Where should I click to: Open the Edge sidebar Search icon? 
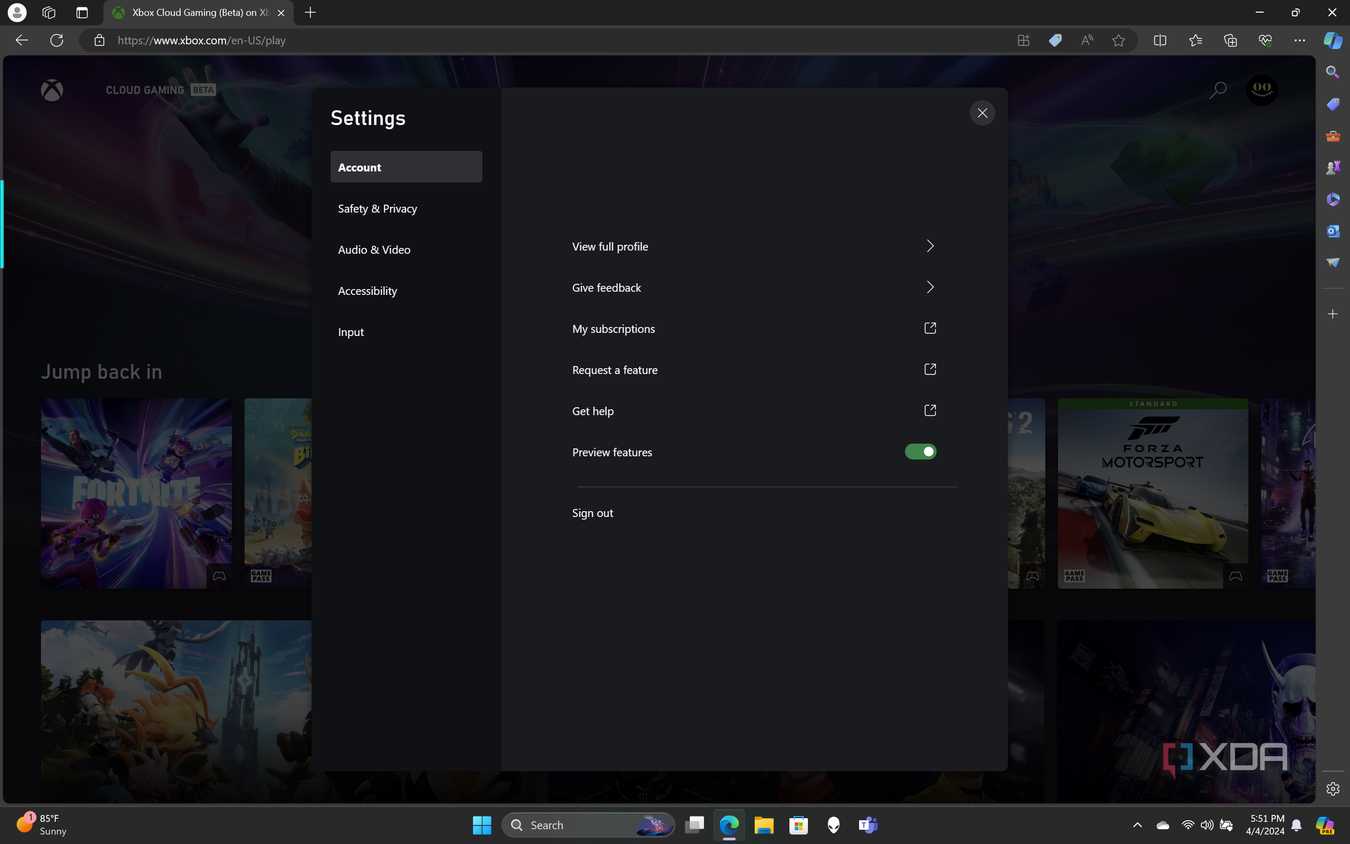tap(1332, 72)
